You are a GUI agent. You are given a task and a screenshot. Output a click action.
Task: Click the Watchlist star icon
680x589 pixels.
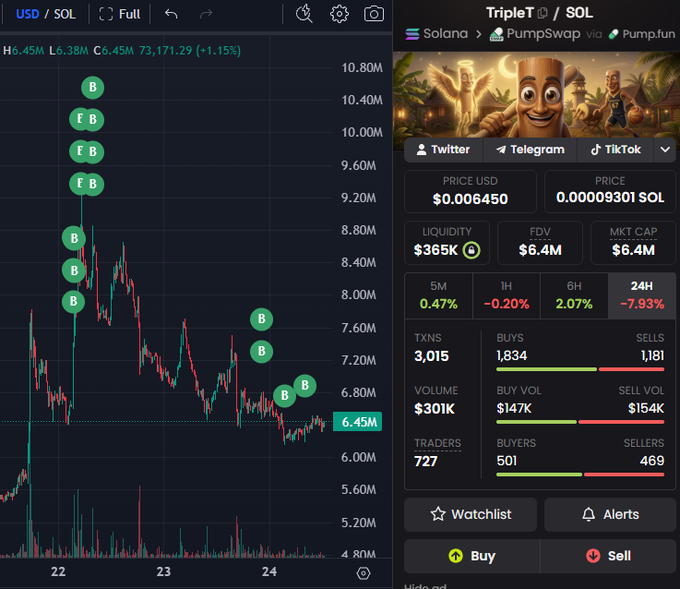[438, 514]
